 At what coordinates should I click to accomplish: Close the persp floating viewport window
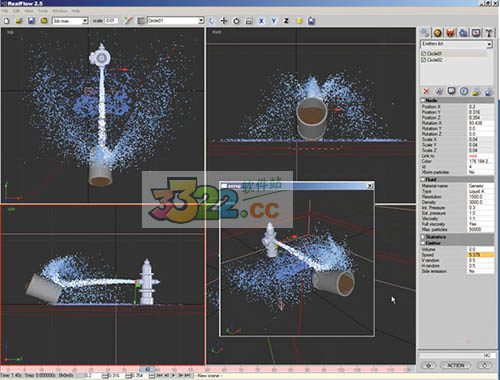pos(370,186)
